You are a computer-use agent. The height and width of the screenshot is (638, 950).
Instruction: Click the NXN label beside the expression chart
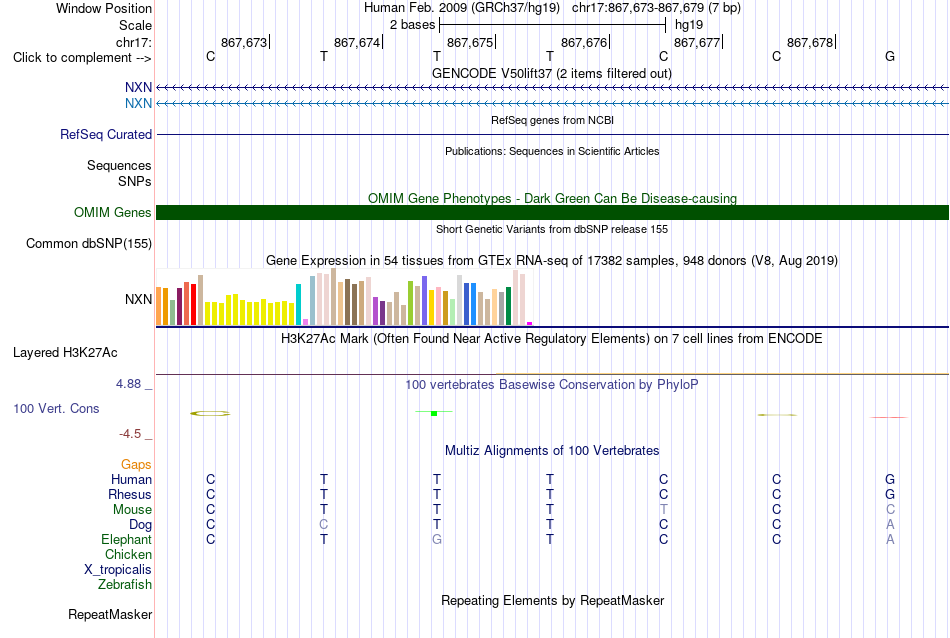click(x=138, y=299)
